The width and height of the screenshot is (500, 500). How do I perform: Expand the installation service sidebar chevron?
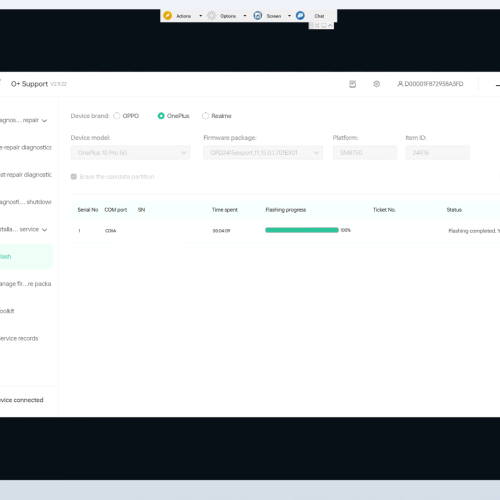click(44, 230)
